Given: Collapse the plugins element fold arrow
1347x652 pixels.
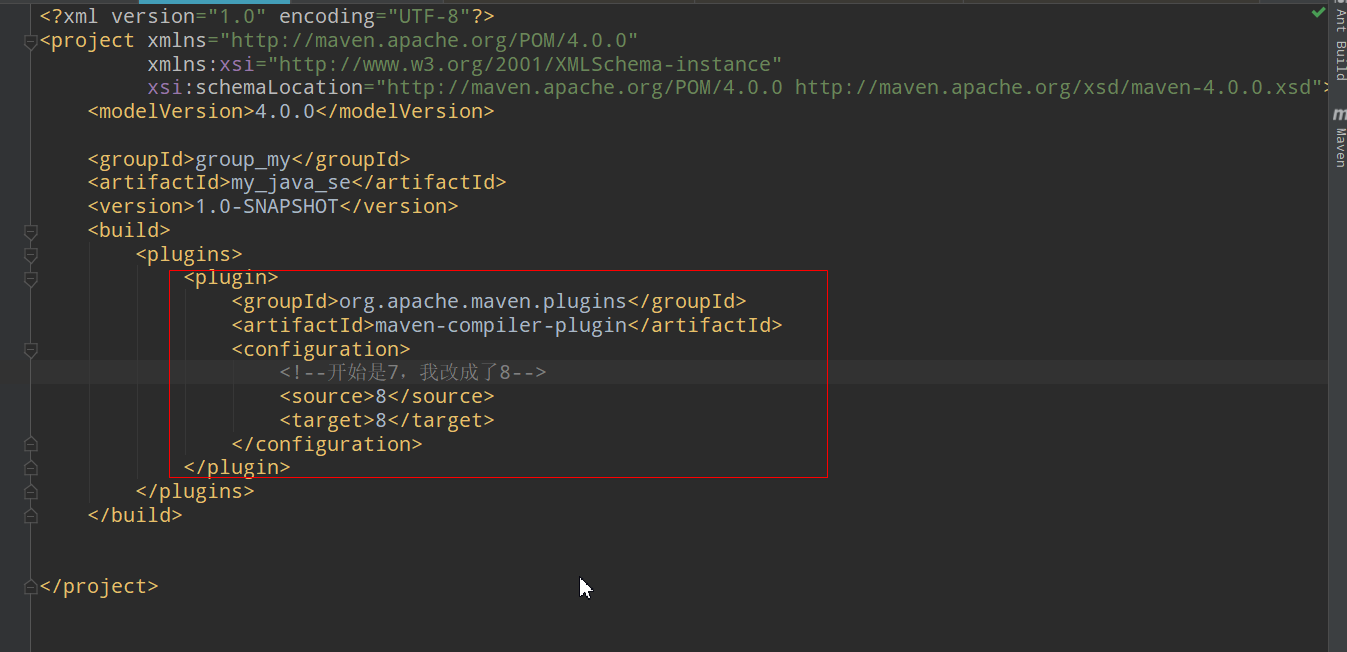Looking at the screenshot, I should (x=30, y=255).
